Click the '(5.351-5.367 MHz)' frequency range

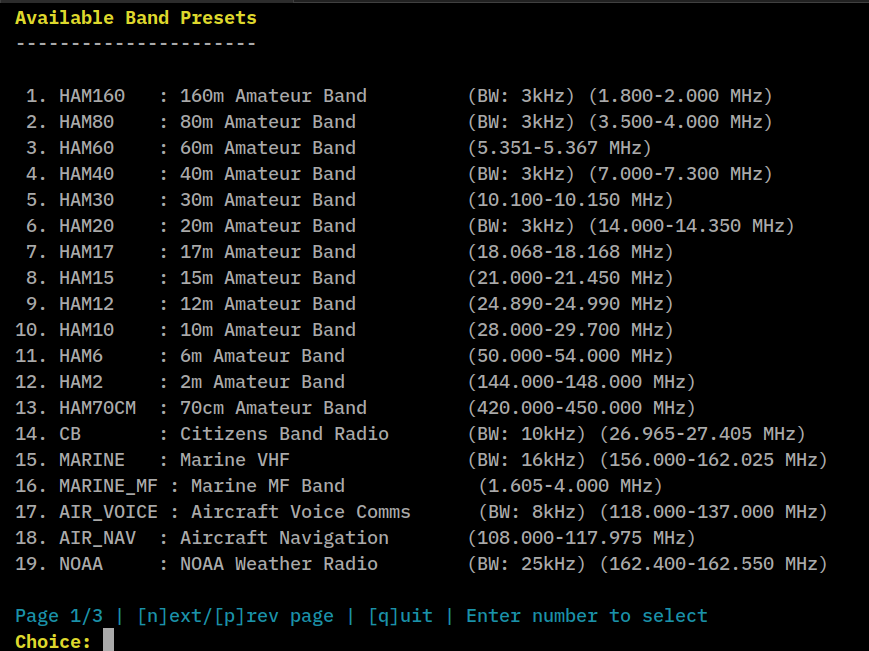(x=560, y=148)
